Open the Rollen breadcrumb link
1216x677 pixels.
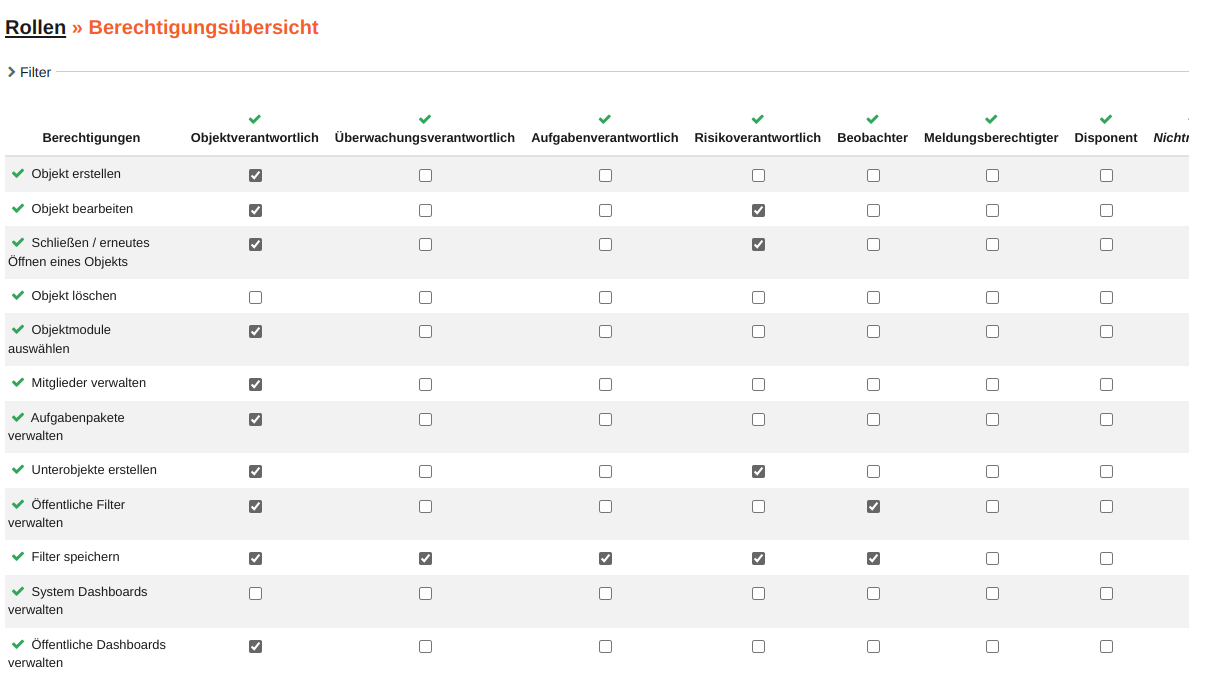[35, 28]
